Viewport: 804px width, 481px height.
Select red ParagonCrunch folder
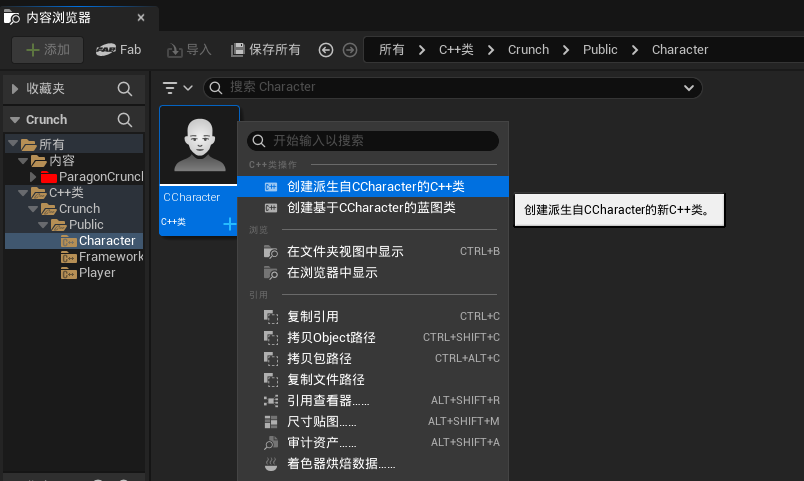92,177
